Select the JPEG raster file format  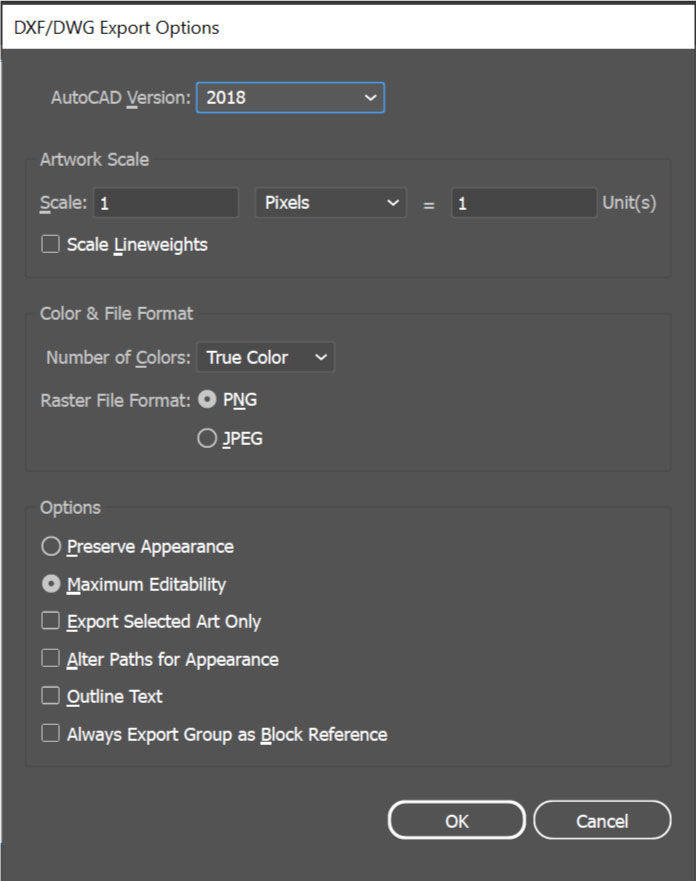pos(207,437)
